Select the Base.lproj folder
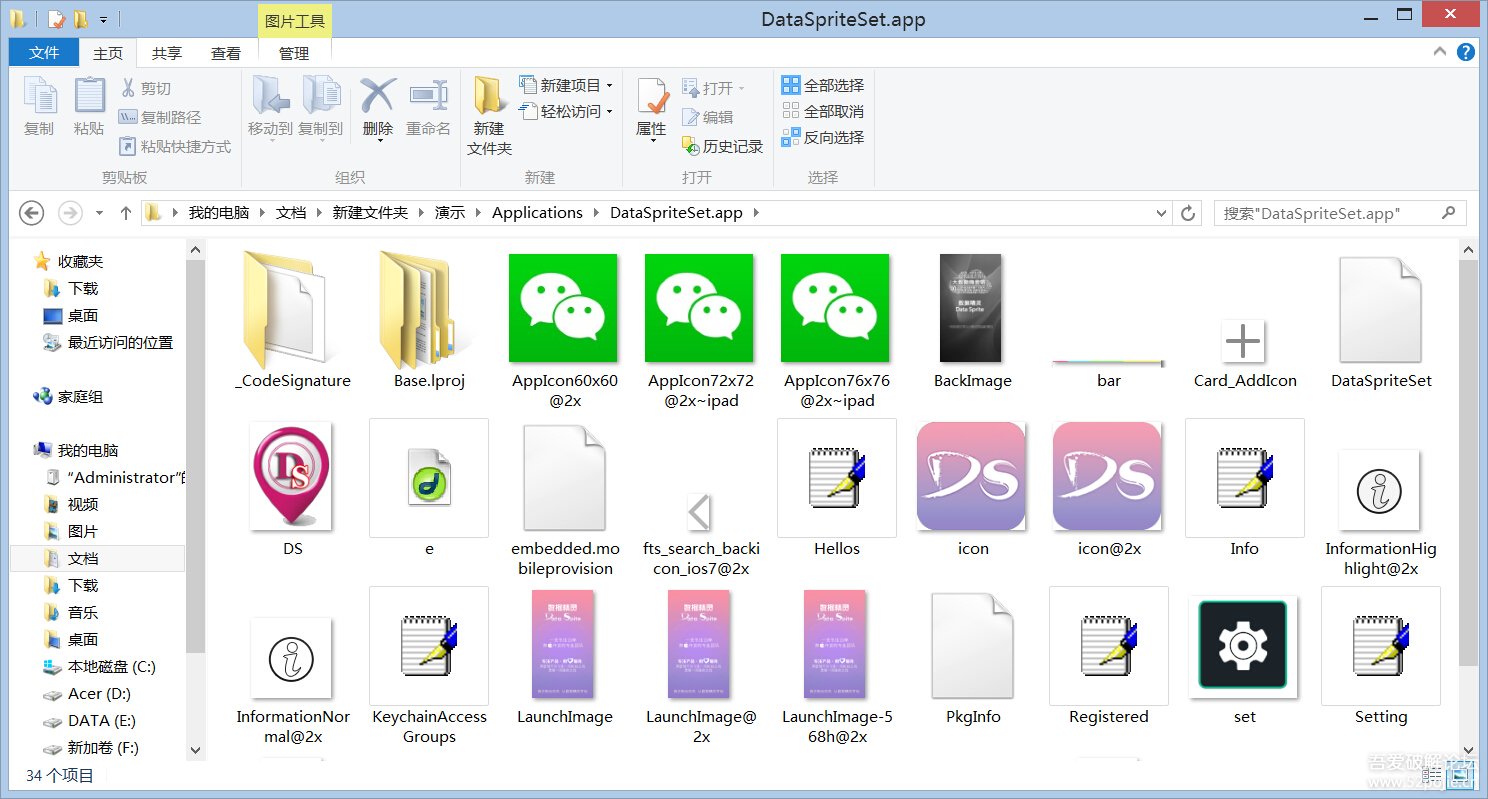The image size is (1488, 799). pos(429,320)
